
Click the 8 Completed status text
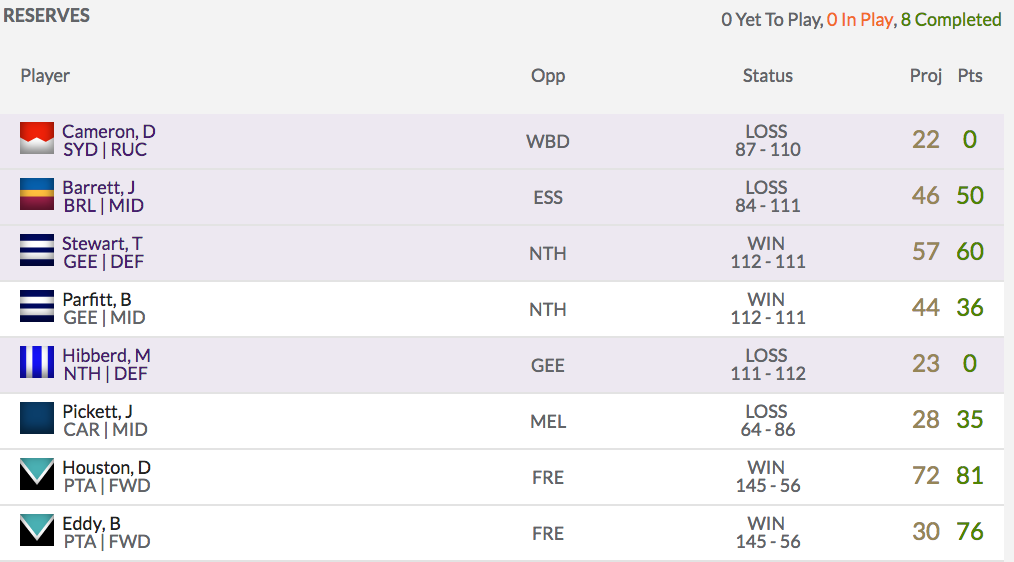[951, 20]
